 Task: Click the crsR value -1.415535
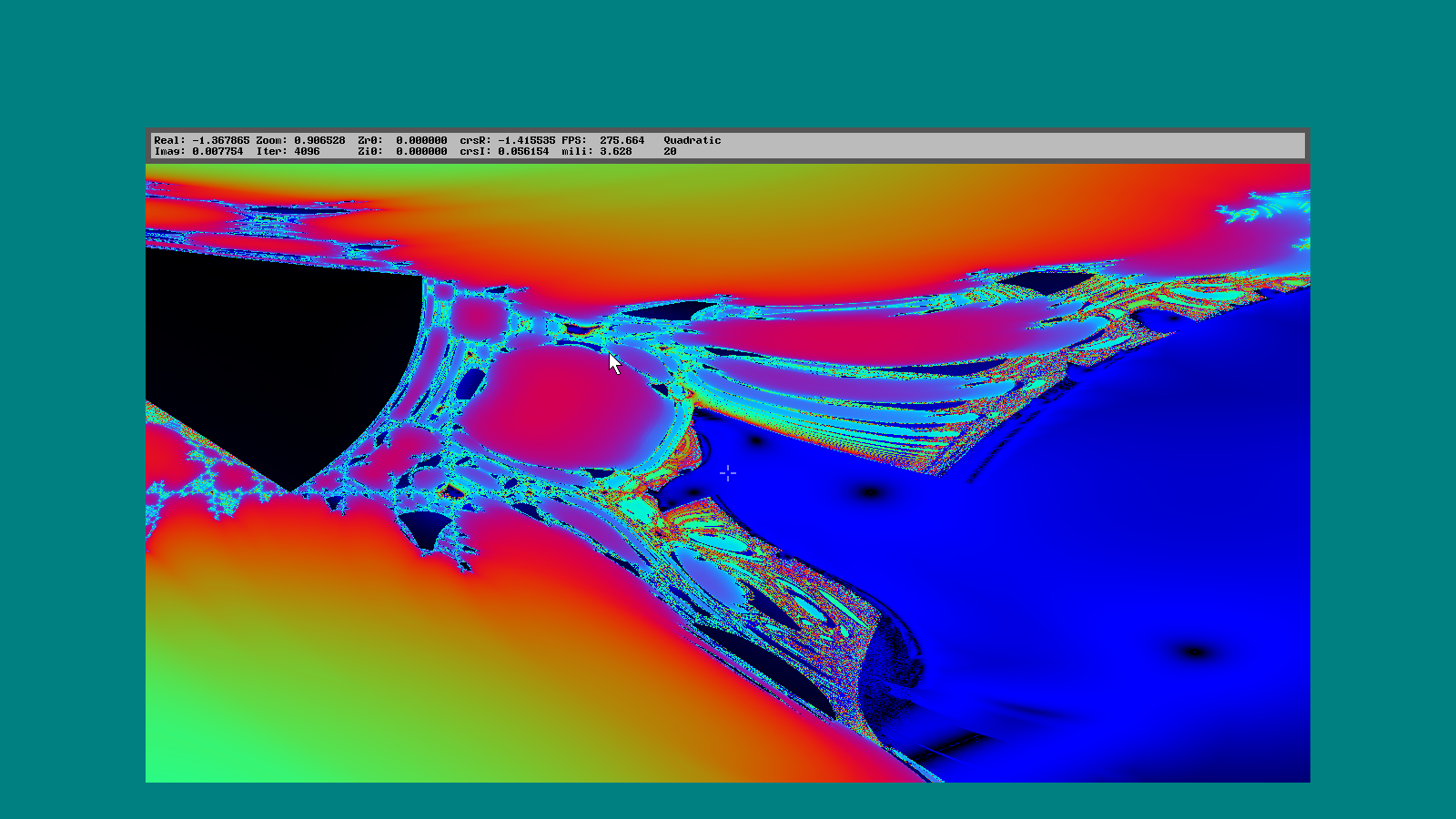pos(527,140)
